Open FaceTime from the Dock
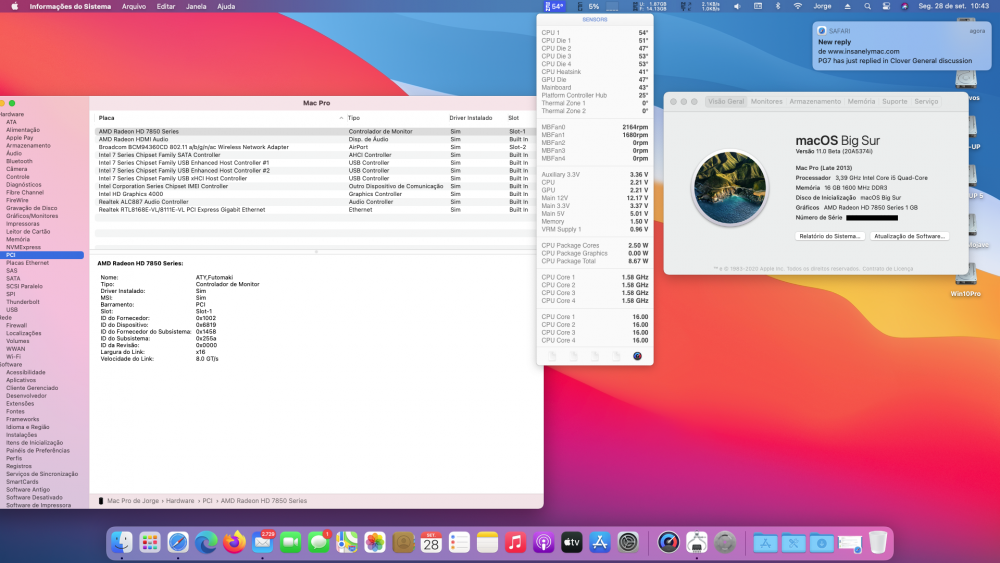The height and width of the screenshot is (563, 1000). (x=290, y=543)
